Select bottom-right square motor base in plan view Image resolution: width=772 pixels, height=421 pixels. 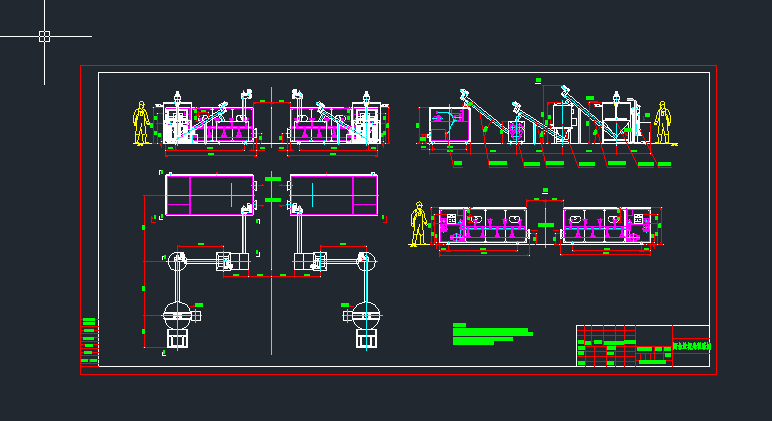(366, 338)
